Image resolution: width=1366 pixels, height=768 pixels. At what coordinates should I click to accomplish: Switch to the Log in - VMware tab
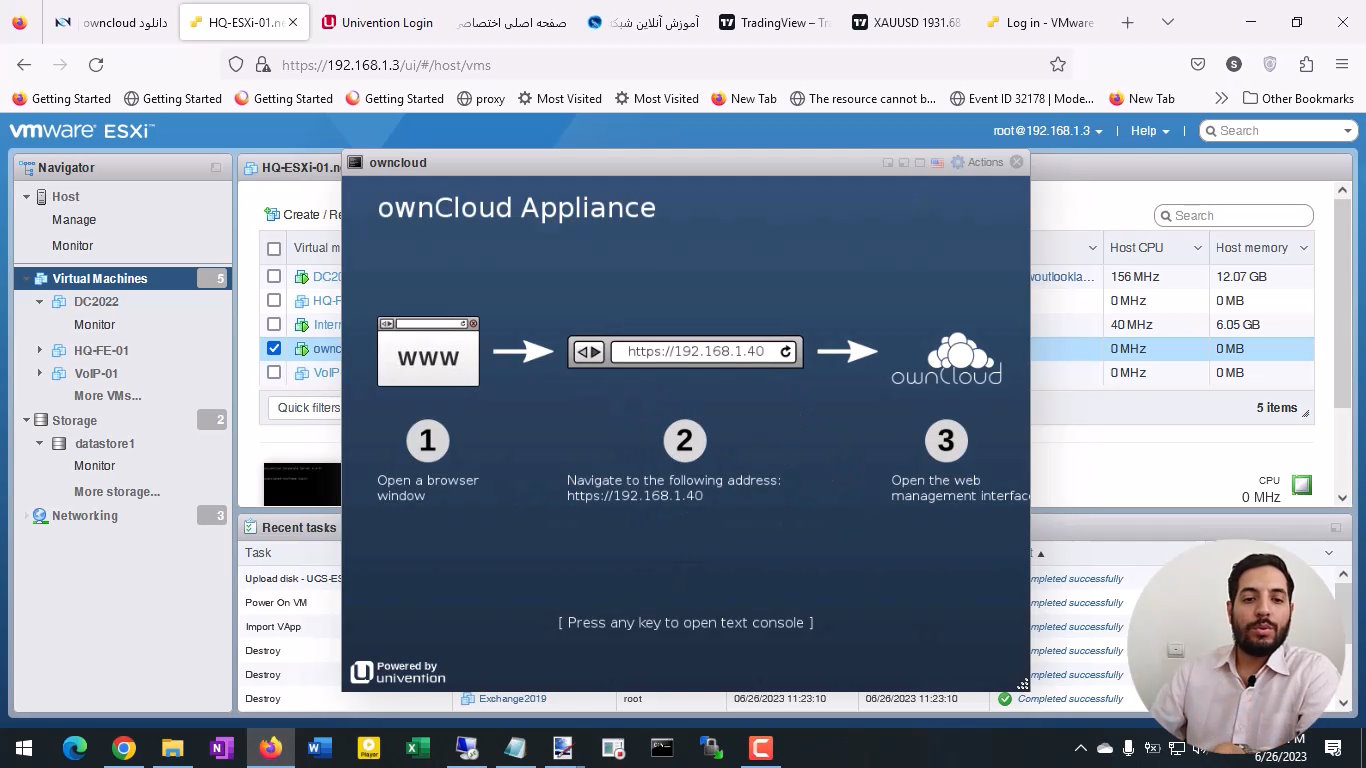[1040, 22]
